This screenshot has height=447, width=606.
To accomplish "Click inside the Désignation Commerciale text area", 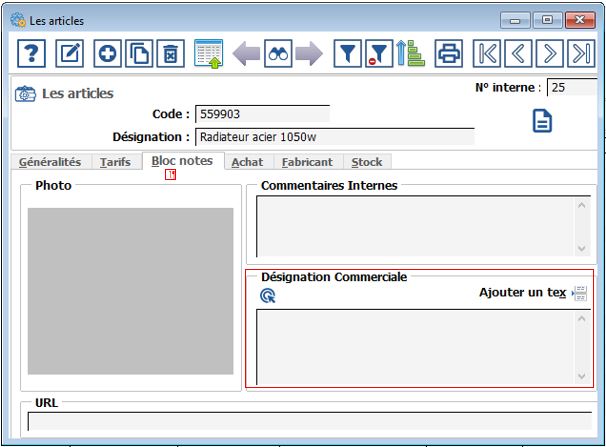I will click(415, 347).
